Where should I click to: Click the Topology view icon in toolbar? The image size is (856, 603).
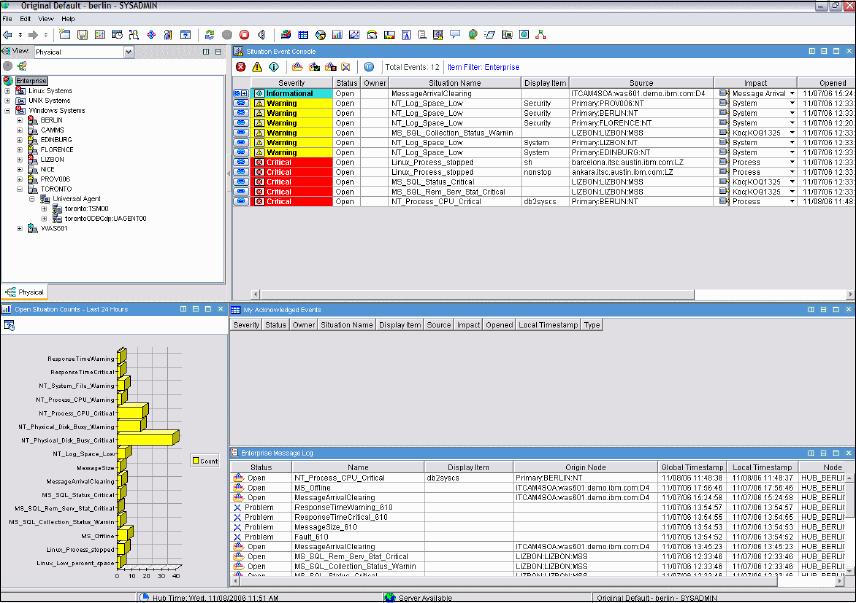coord(540,35)
